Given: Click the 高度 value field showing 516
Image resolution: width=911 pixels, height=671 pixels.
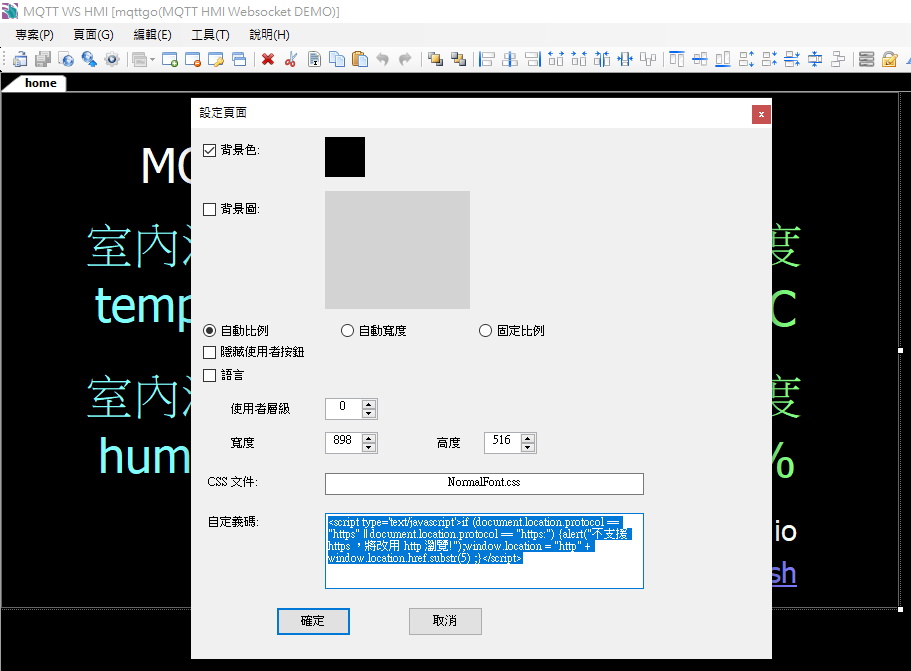Looking at the screenshot, I should tap(503, 443).
